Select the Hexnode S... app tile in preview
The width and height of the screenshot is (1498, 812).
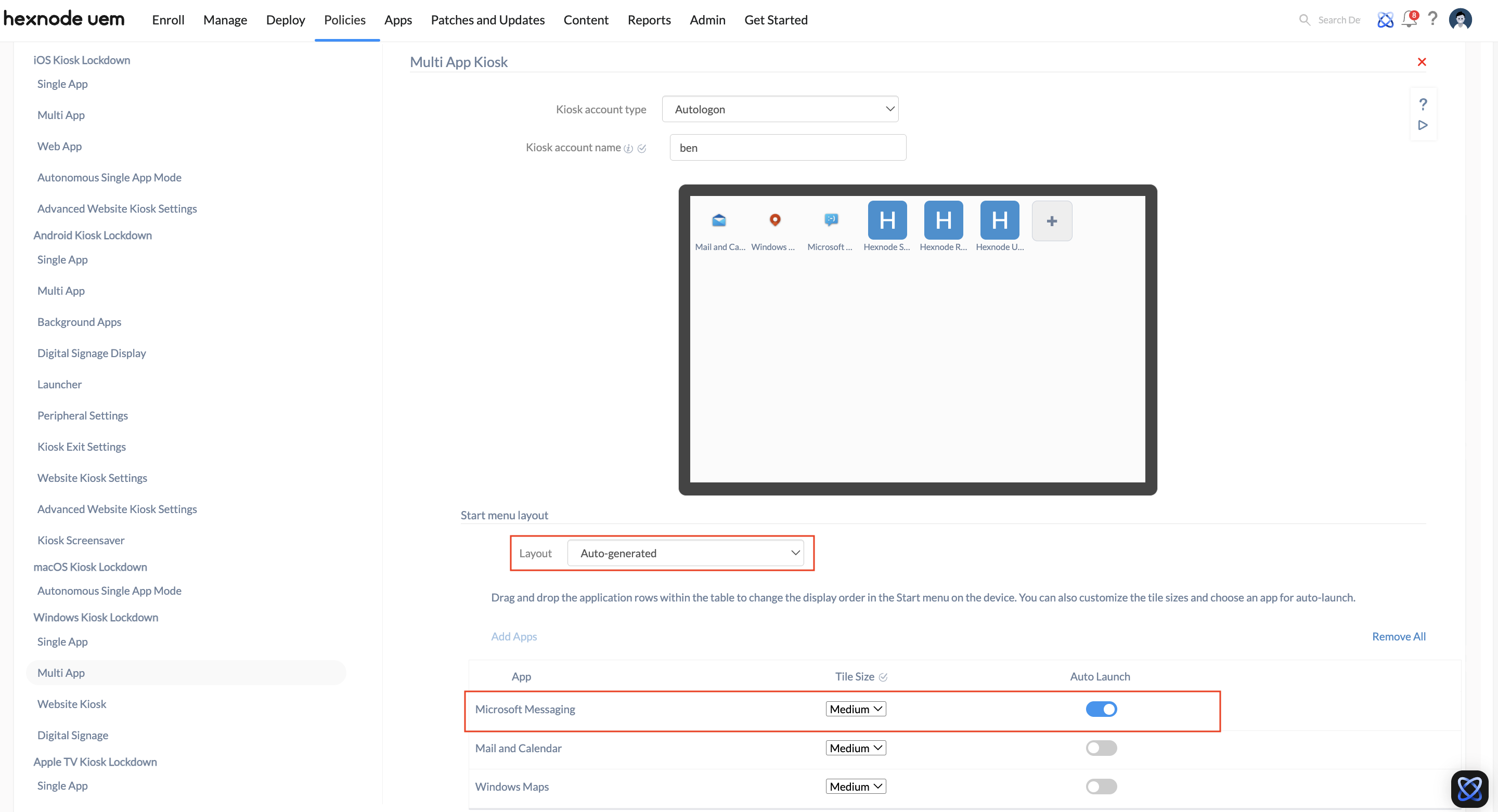pos(887,220)
